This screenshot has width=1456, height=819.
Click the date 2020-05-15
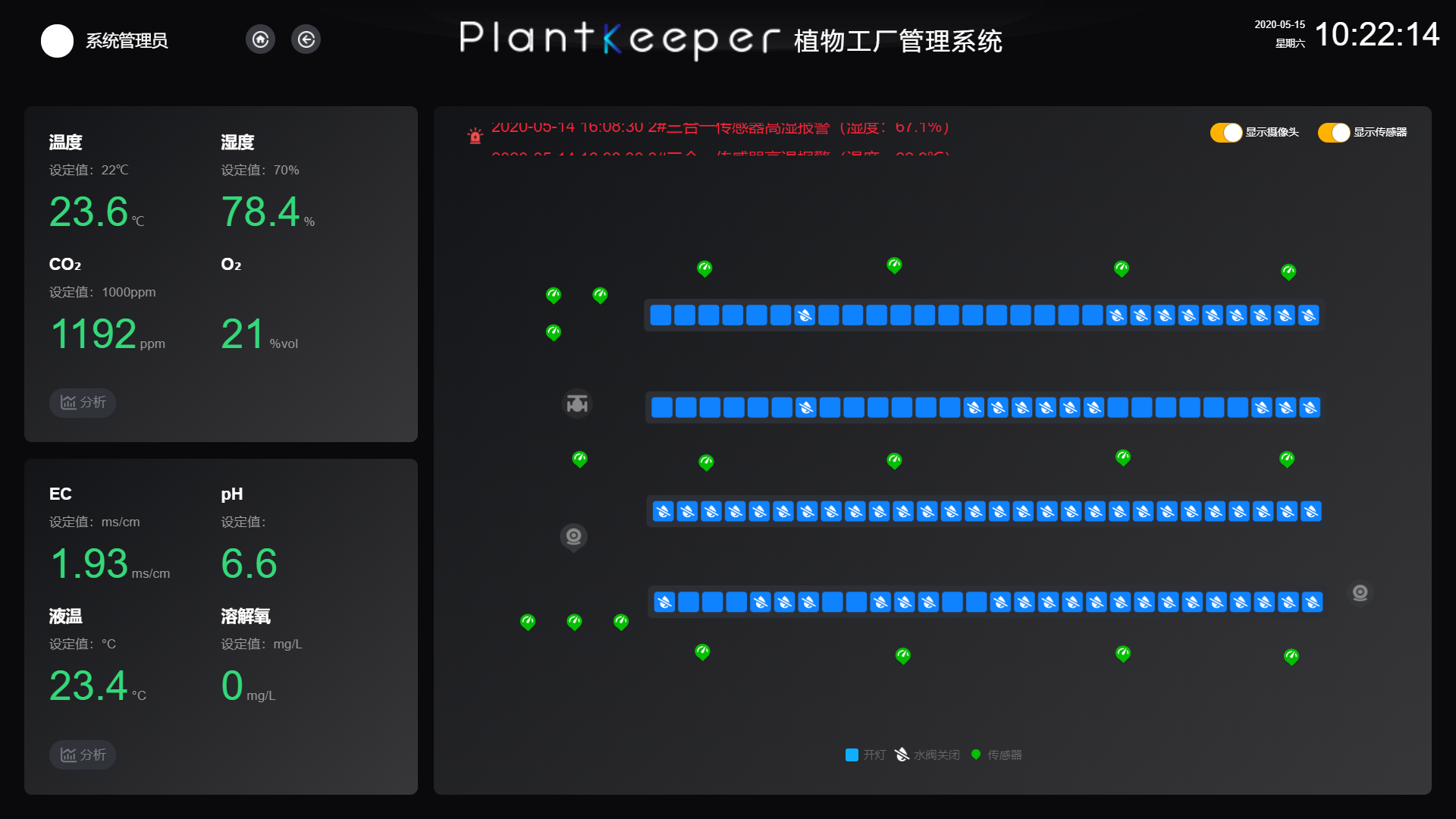(x=1279, y=25)
